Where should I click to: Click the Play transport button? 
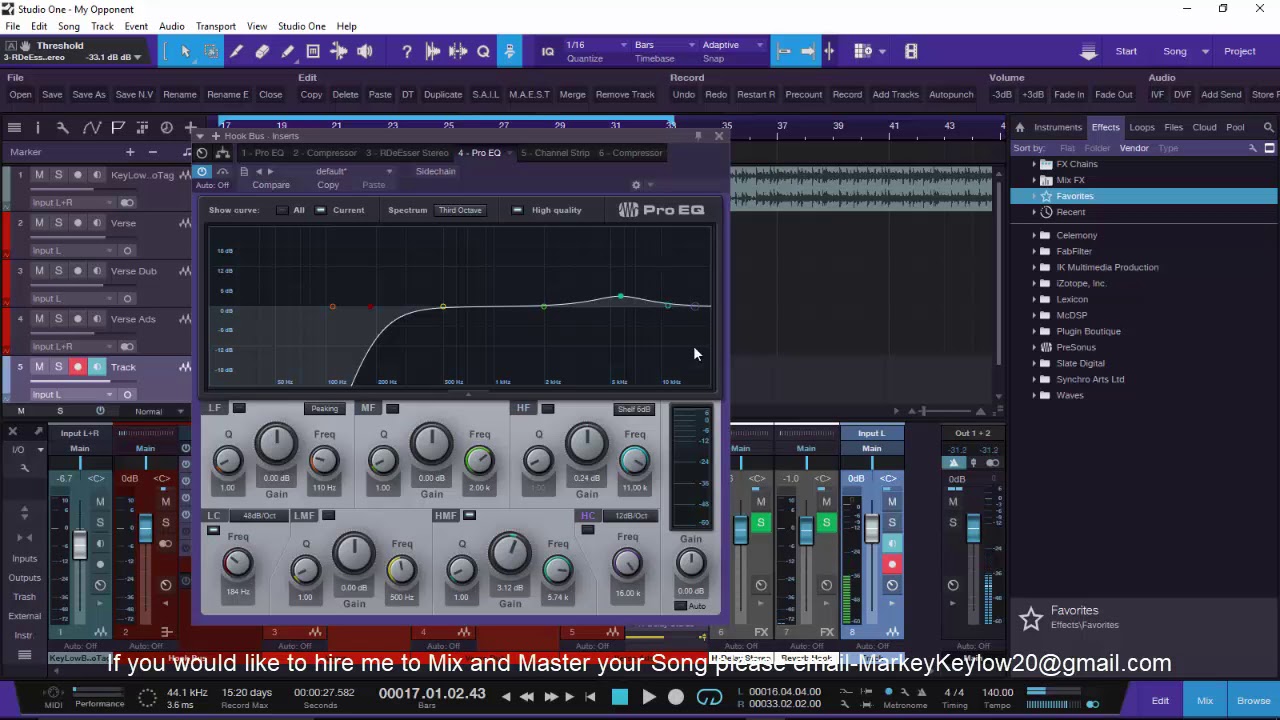click(648, 697)
